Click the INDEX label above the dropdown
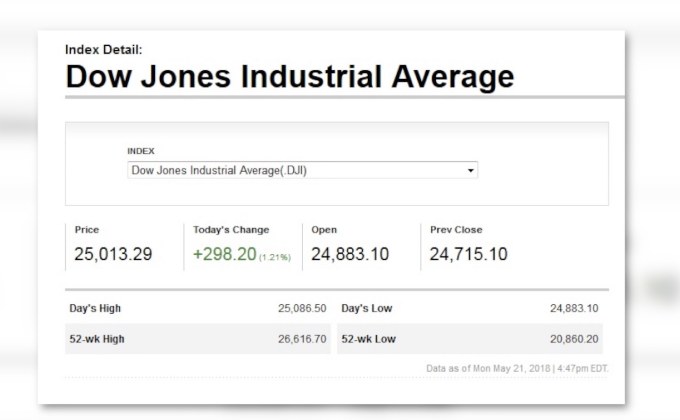Image resolution: width=680 pixels, height=420 pixels. (x=141, y=151)
